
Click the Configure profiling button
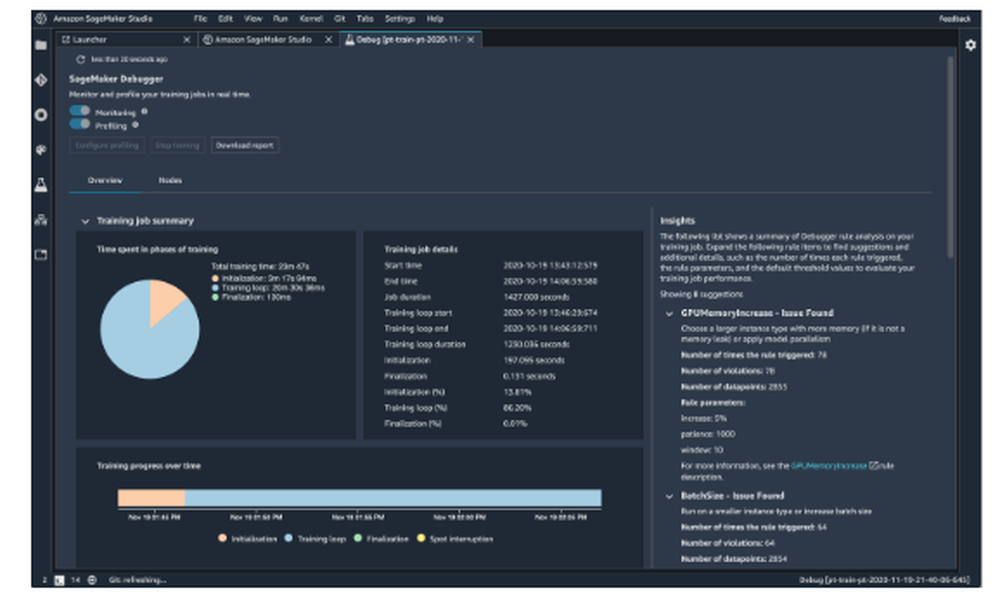[x=107, y=145]
